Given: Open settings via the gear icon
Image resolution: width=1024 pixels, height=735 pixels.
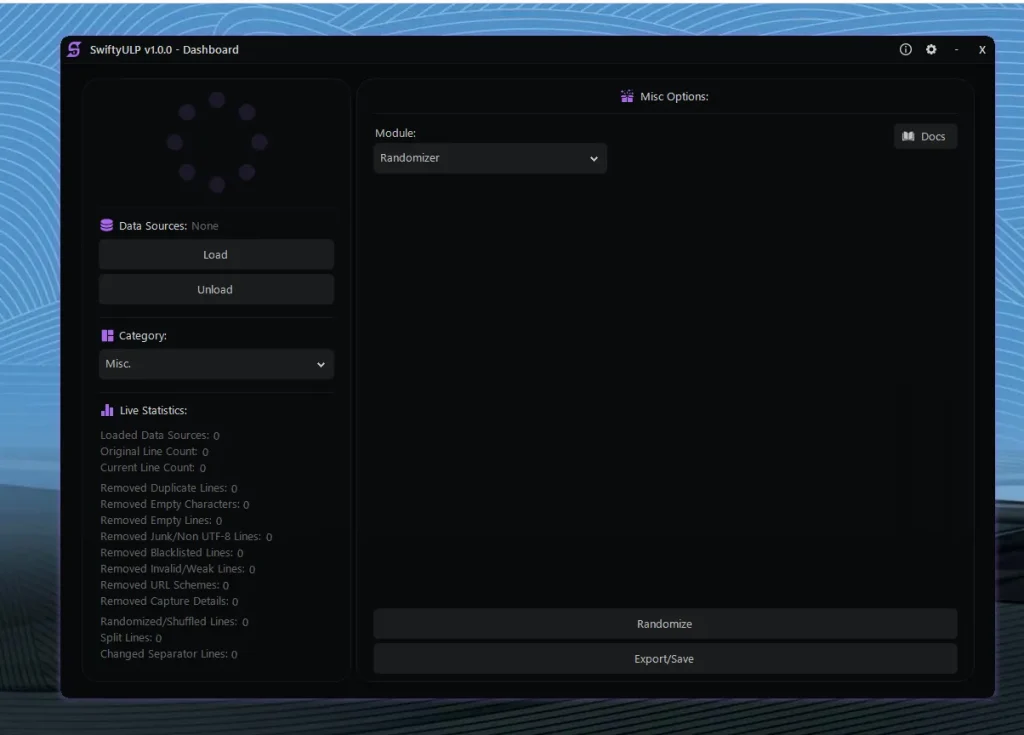Looking at the screenshot, I should [x=931, y=49].
